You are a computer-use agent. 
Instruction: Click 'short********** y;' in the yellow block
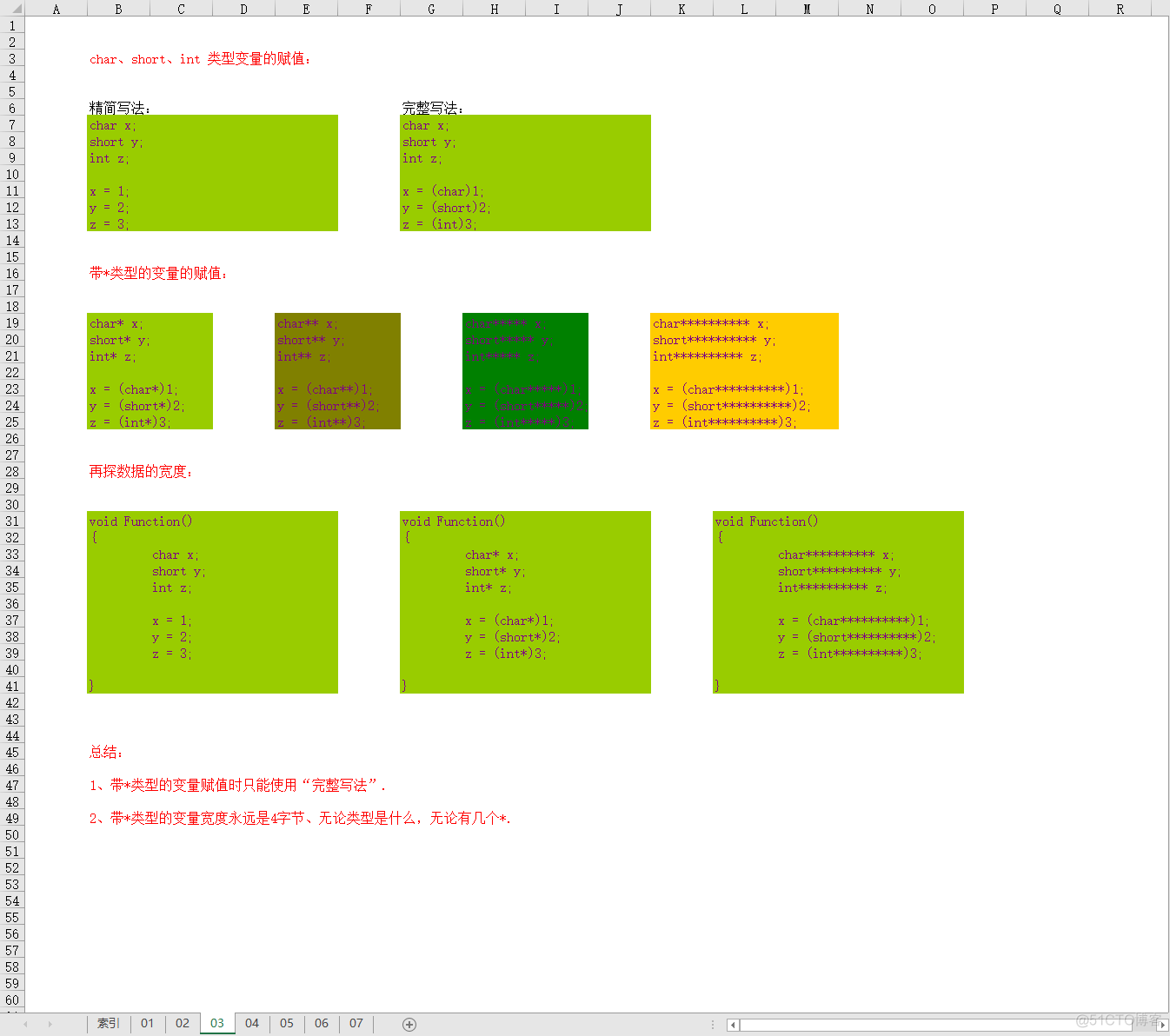(715, 340)
